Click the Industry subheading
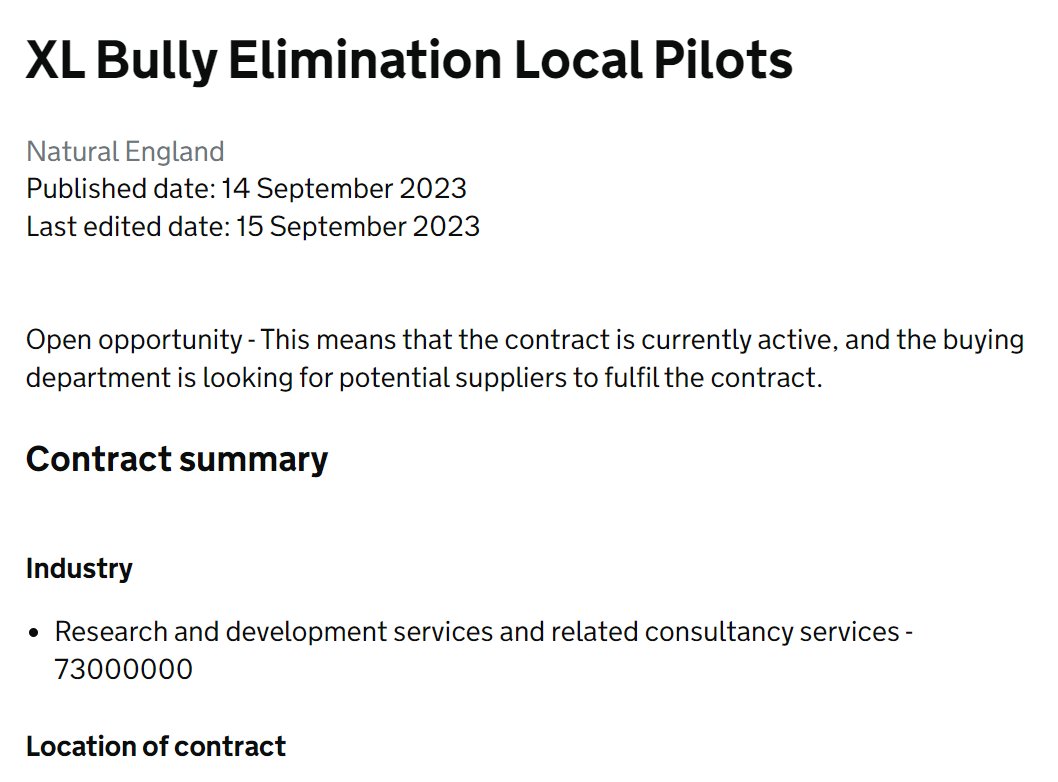 (79, 569)
